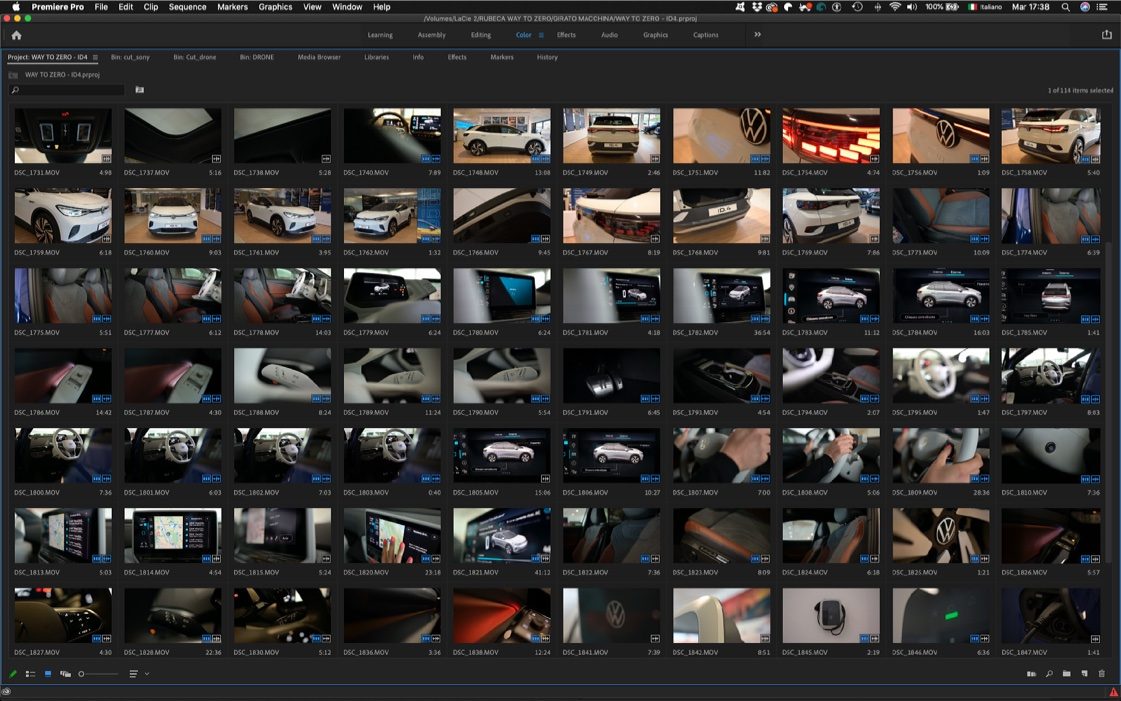Screen dimensions: 1121x701
Task: Click the file name DSC_1845.MOV
Action: coord(805,652)
